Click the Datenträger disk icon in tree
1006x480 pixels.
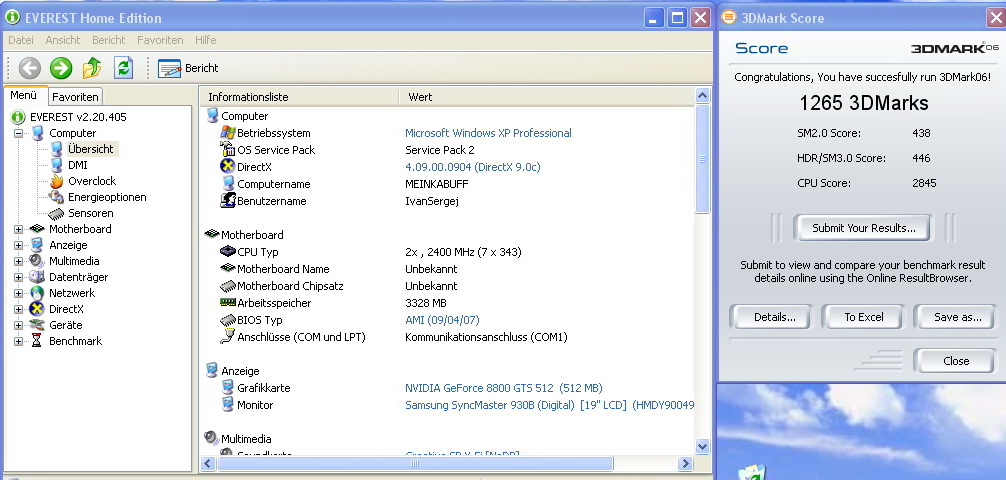point(37,277)
